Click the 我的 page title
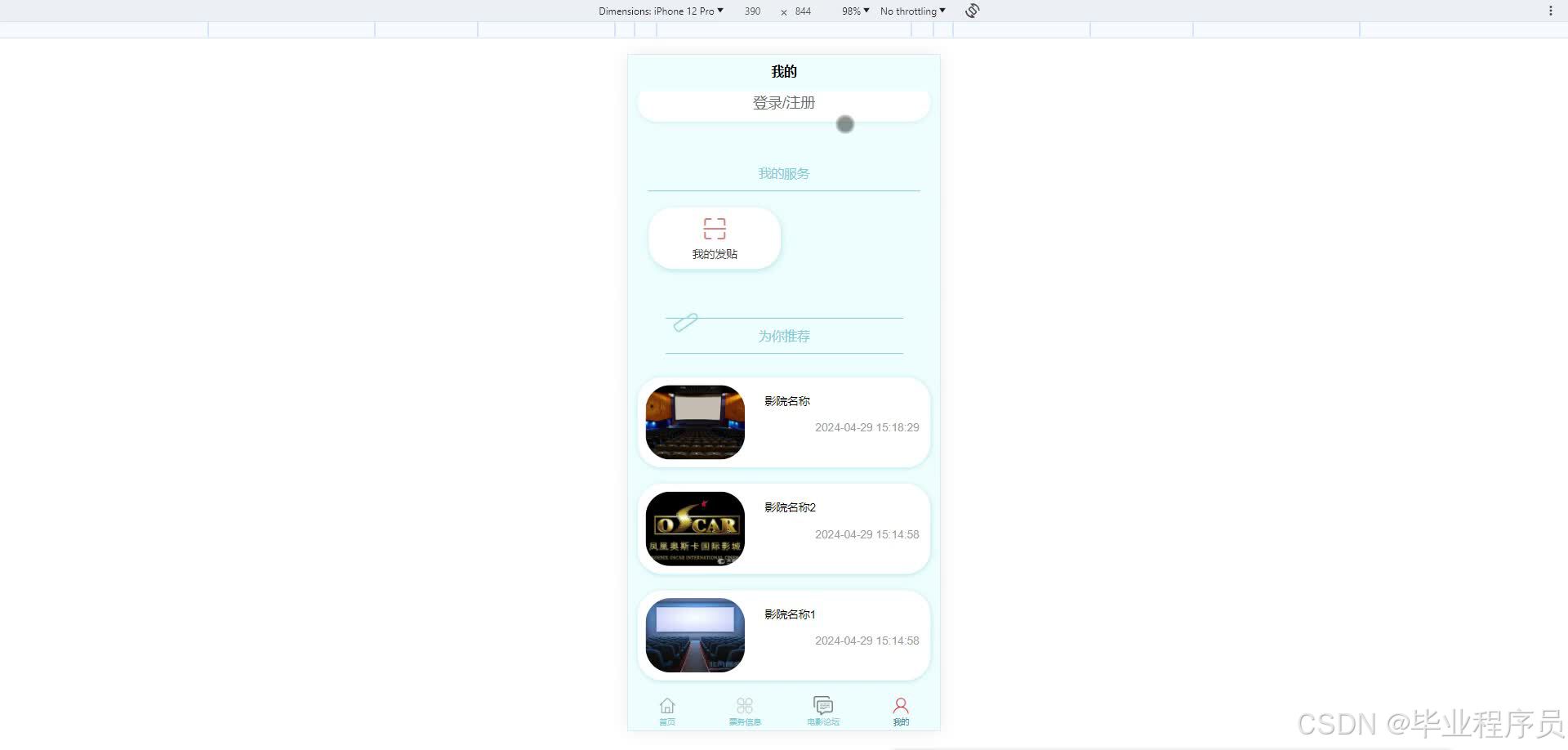Image resolution: width=1568 pixels, height=750 pixels. (x=784, y=72)
